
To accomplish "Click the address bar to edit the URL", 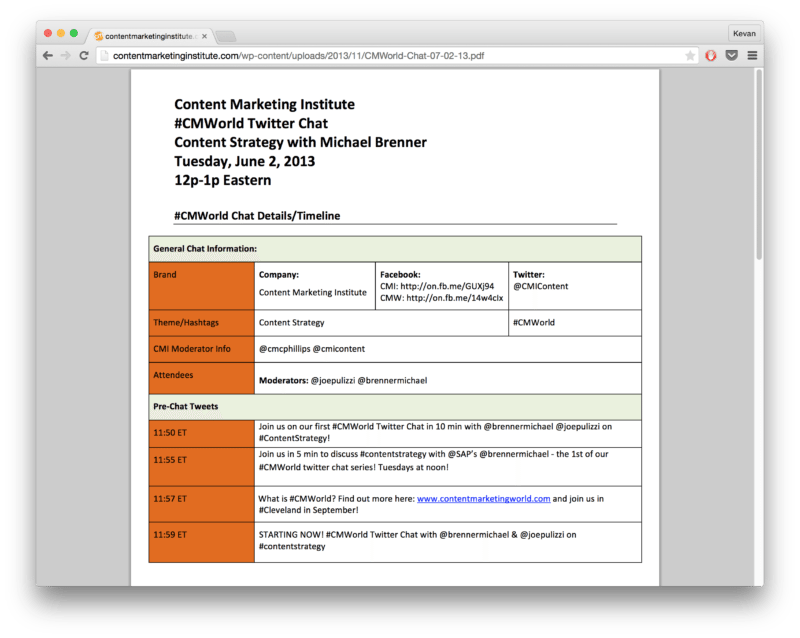I will [400, 56].
